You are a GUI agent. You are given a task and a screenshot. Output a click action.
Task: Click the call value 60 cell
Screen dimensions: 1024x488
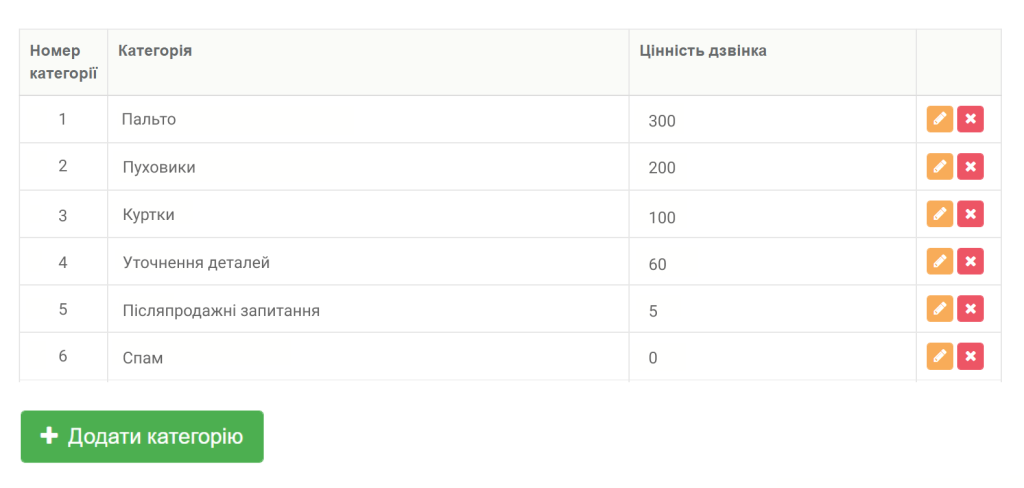(x=773, y=262)
